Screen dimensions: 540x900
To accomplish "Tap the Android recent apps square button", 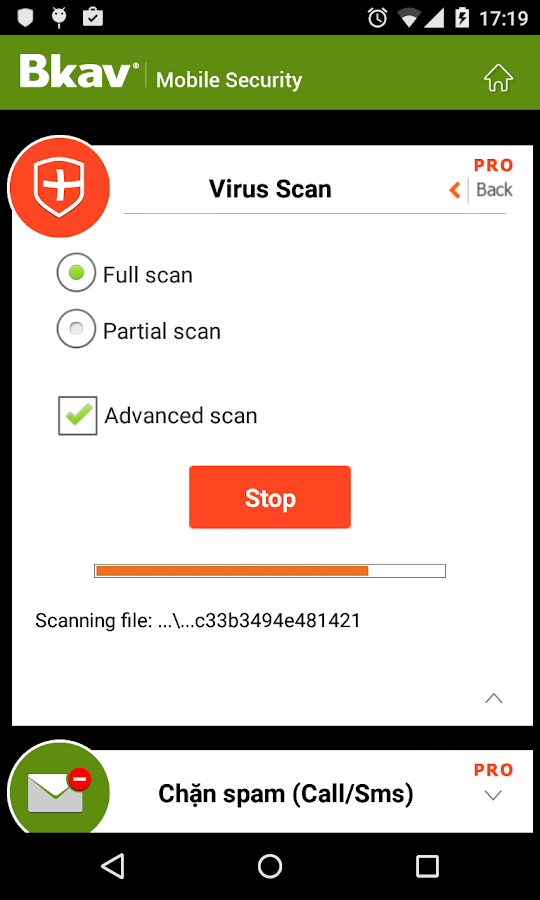I will [x=428, y=866].
